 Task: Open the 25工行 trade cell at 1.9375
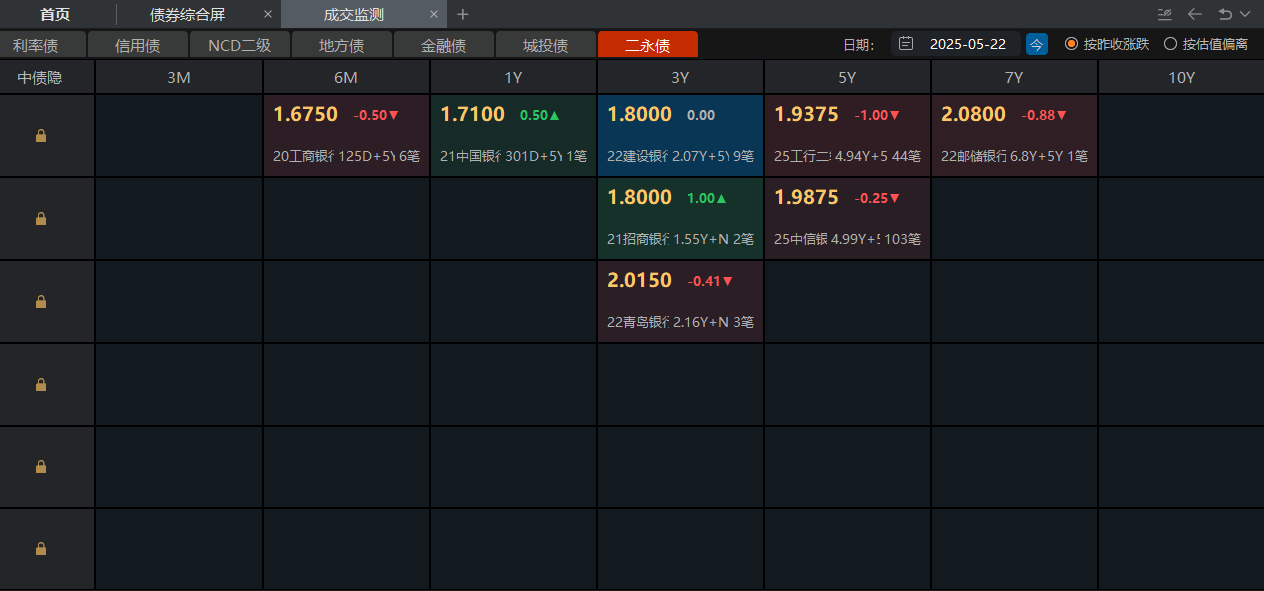click(x=847, y=136)
